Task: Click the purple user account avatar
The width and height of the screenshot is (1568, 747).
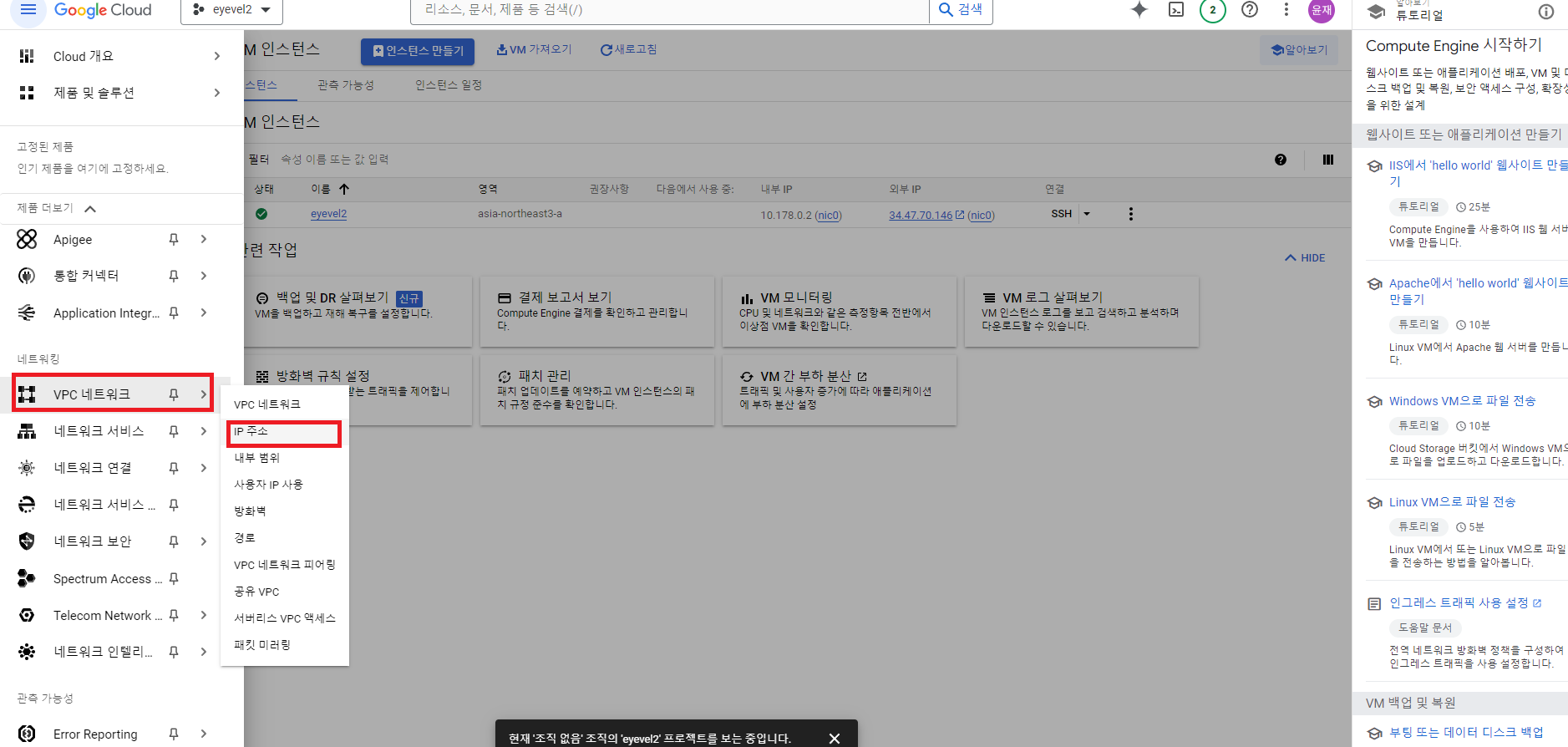Action: pyautogui.click(x=1322, y=10)
